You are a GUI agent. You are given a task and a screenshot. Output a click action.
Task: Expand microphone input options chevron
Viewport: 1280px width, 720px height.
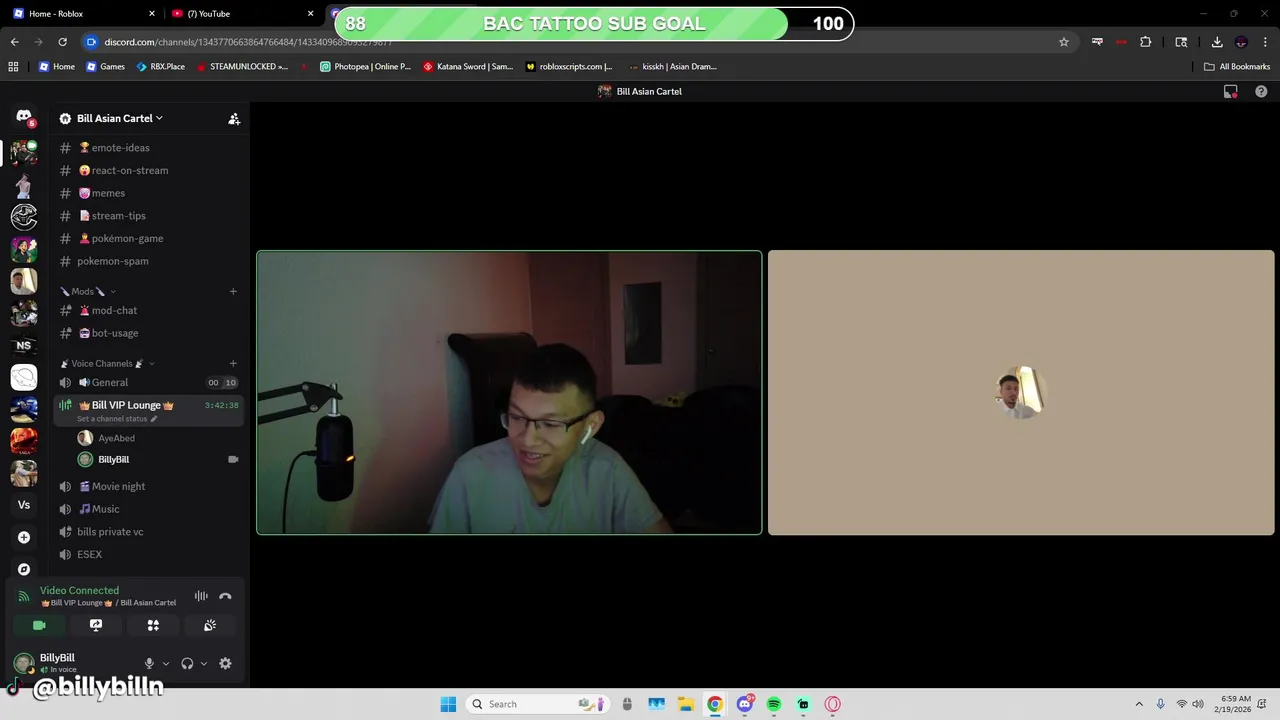pos(166,663)
